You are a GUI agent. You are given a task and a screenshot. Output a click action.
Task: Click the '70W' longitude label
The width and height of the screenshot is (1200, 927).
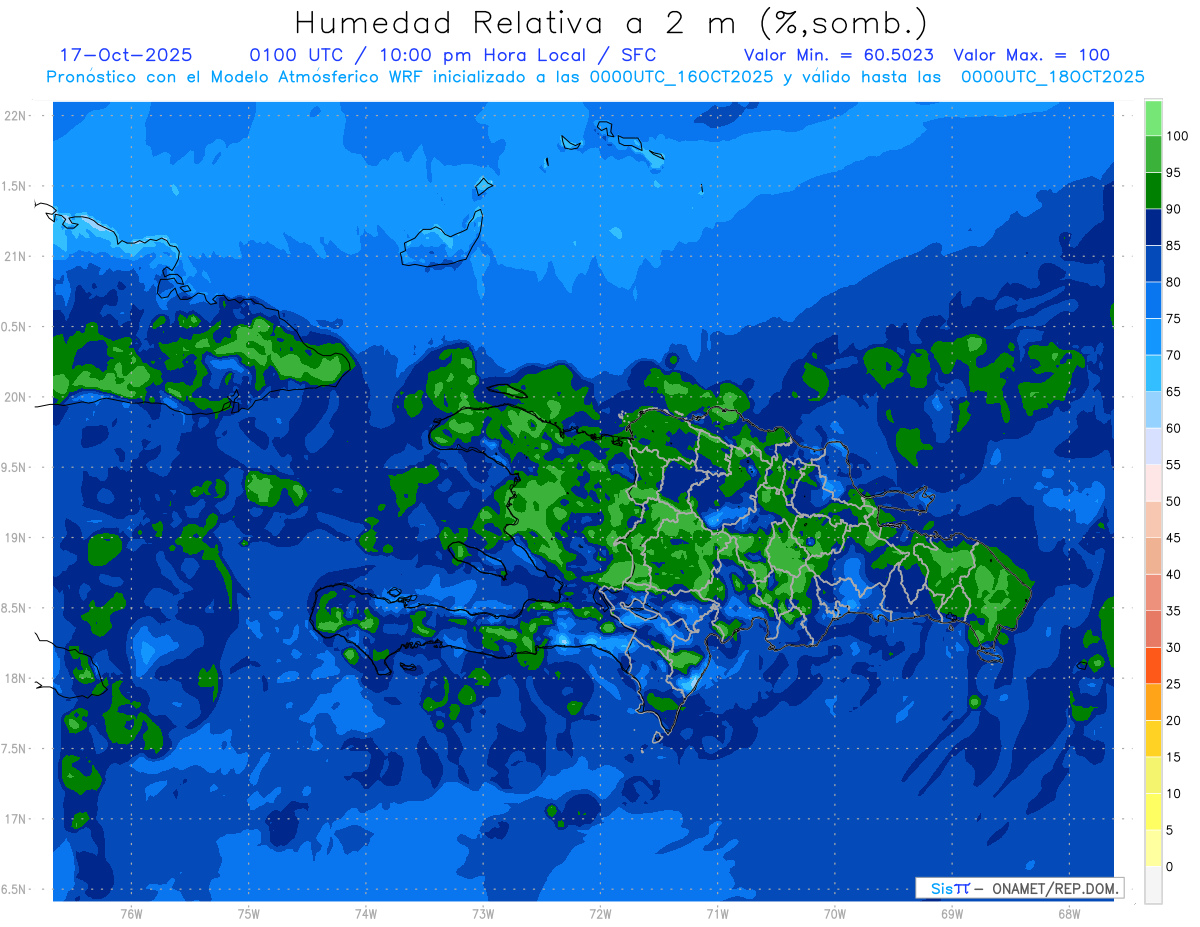click(835, 914)
